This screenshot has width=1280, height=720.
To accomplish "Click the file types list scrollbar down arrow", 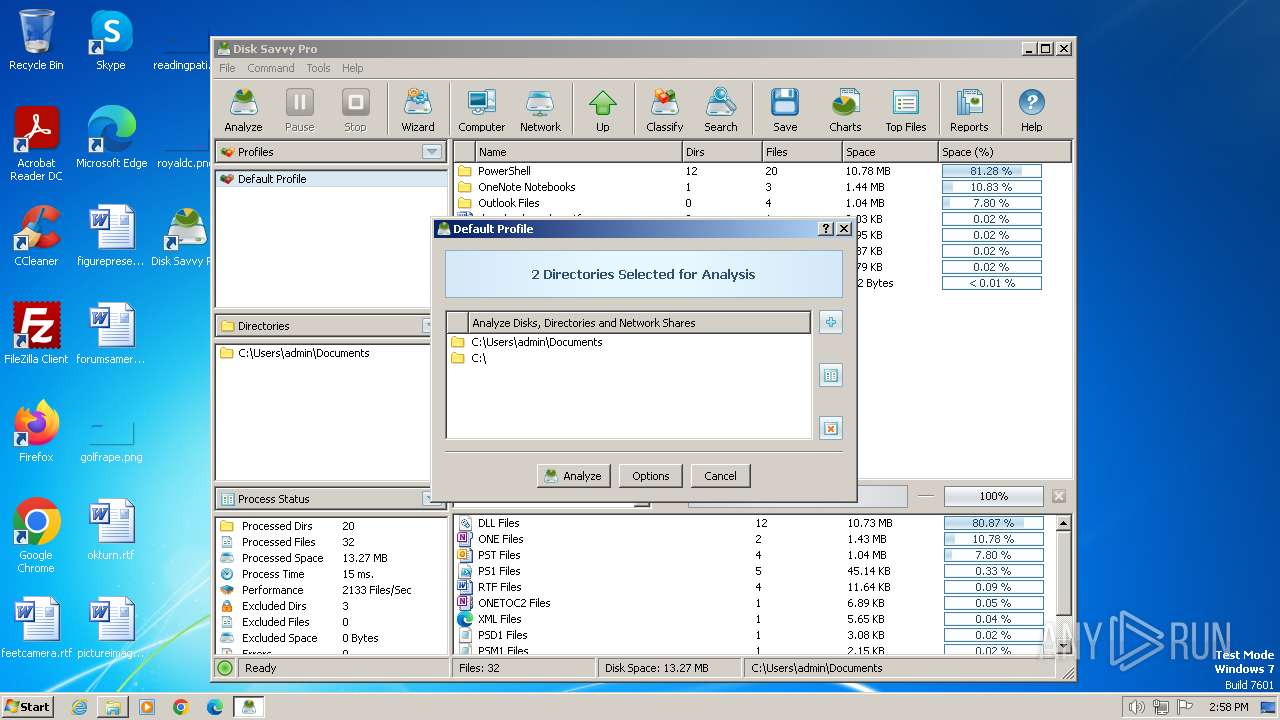I will pos(1063,646).
